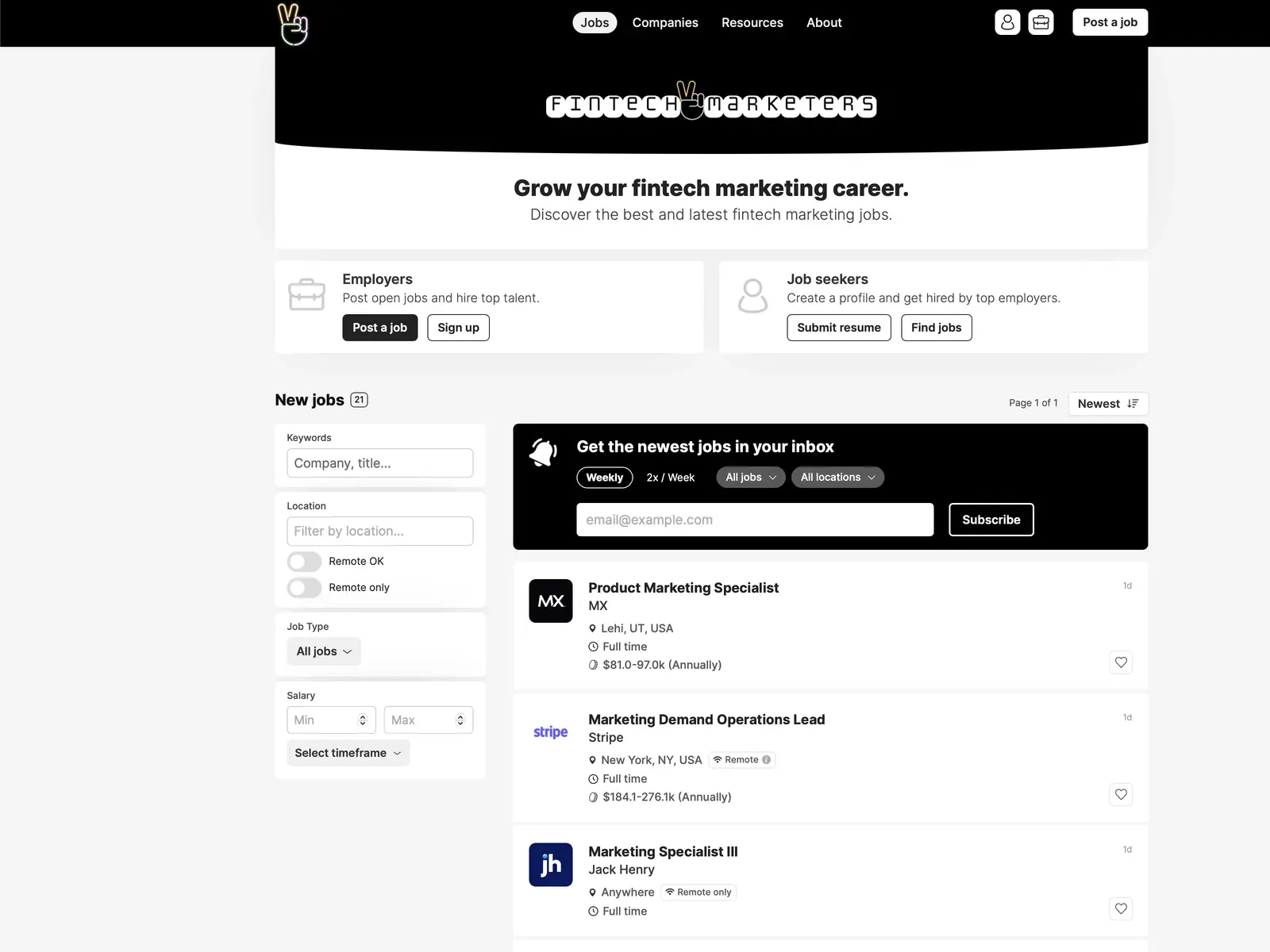The width and height of the screenshot is (1270, 952).
Task: Click the Submit resume button
Action: coord(839,328)
